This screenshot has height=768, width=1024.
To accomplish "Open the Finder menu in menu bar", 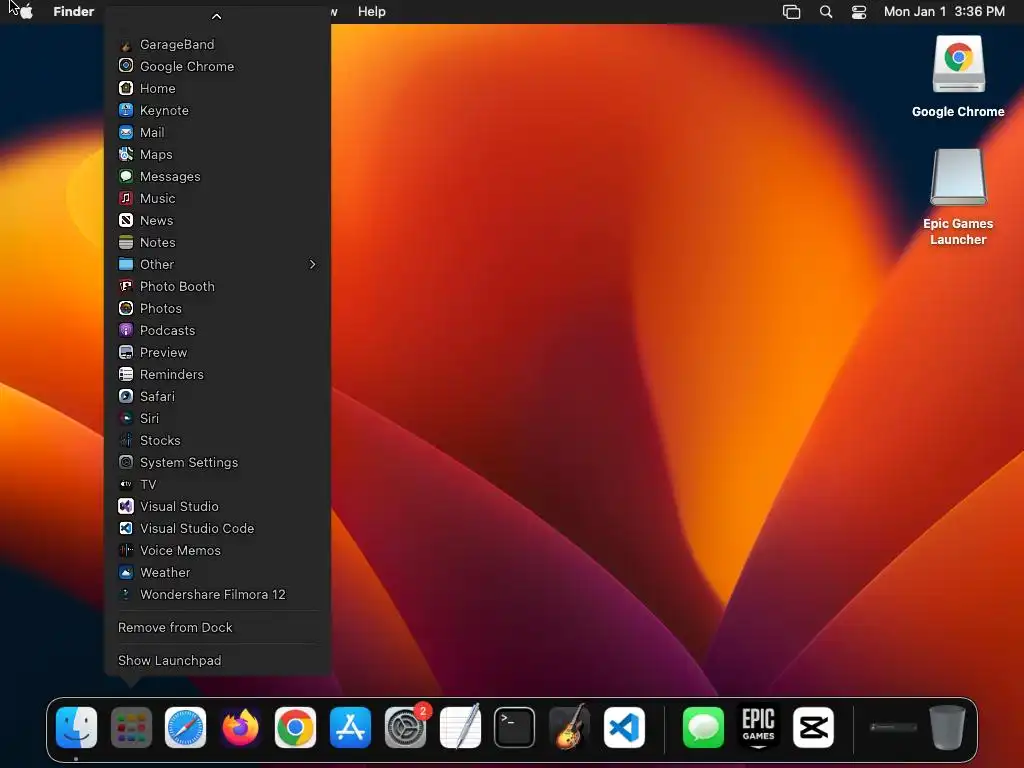I will 74,12.
